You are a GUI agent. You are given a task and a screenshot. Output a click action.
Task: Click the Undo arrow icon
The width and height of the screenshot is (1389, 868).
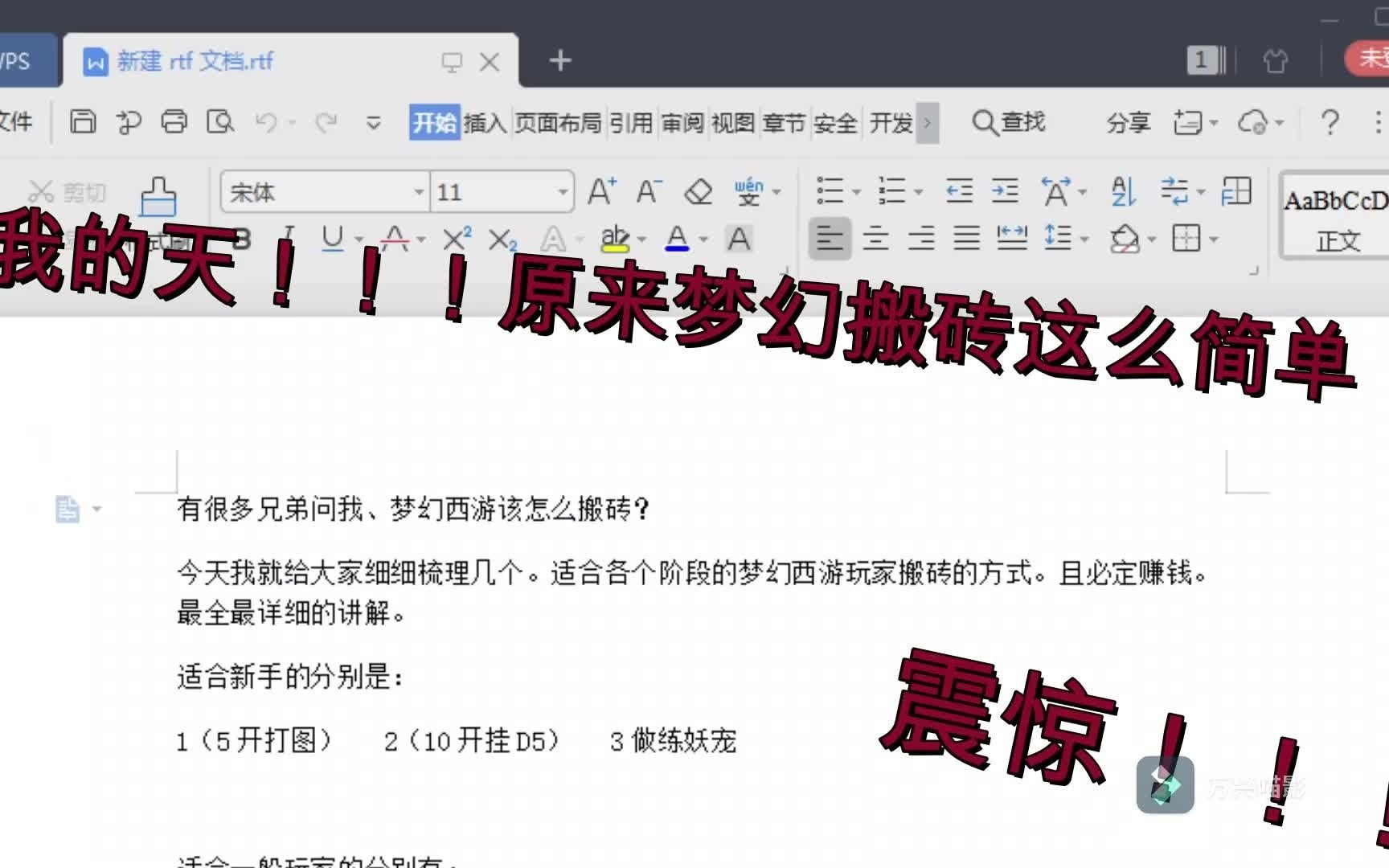pos(266,122)
